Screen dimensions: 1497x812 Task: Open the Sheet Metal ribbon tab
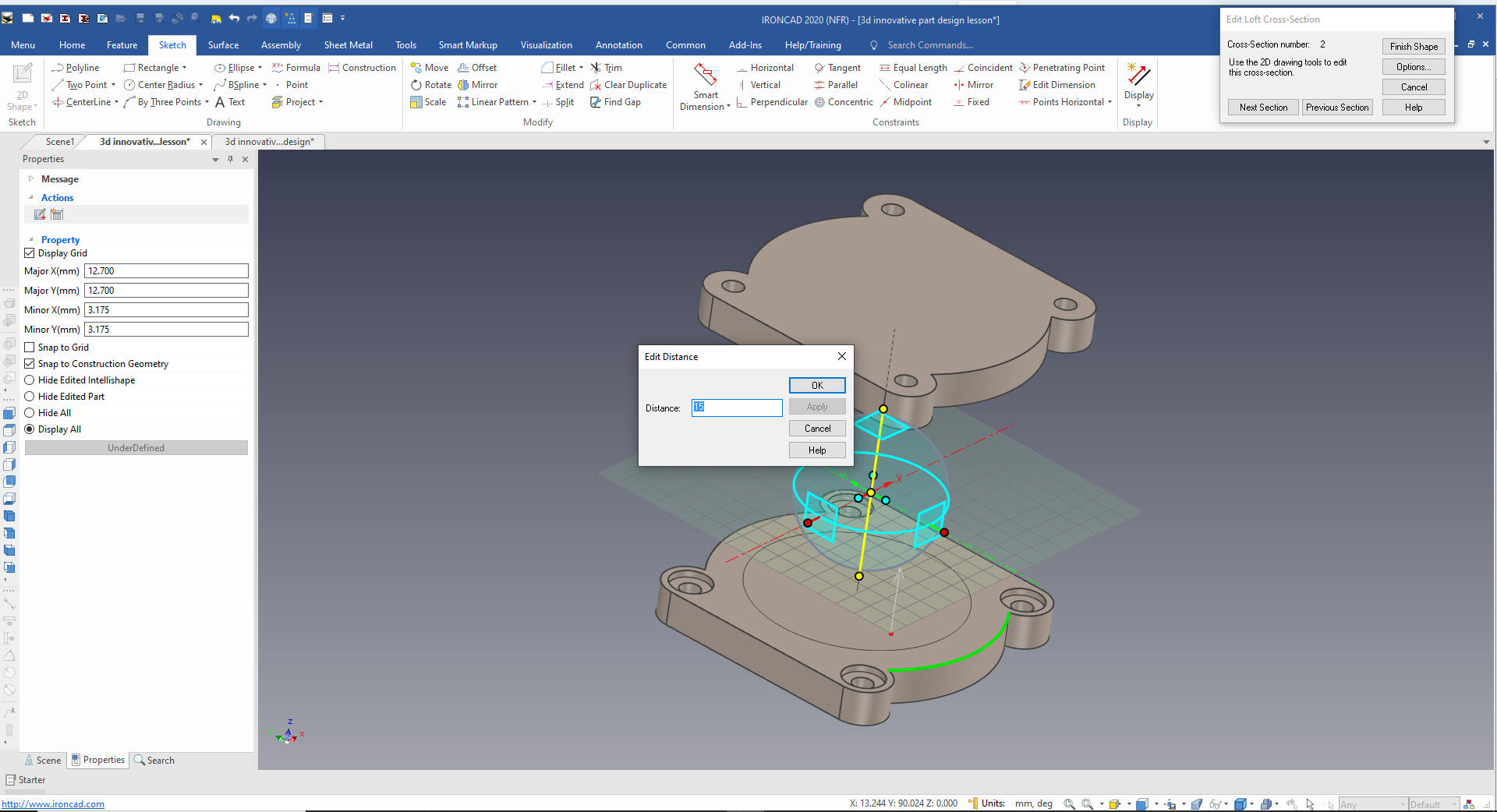[348, 45]
